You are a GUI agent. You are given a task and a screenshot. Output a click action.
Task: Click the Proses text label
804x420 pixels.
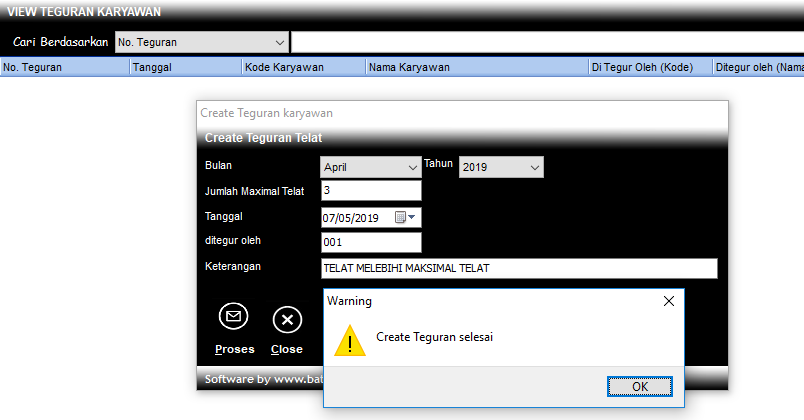pos(234,349)
